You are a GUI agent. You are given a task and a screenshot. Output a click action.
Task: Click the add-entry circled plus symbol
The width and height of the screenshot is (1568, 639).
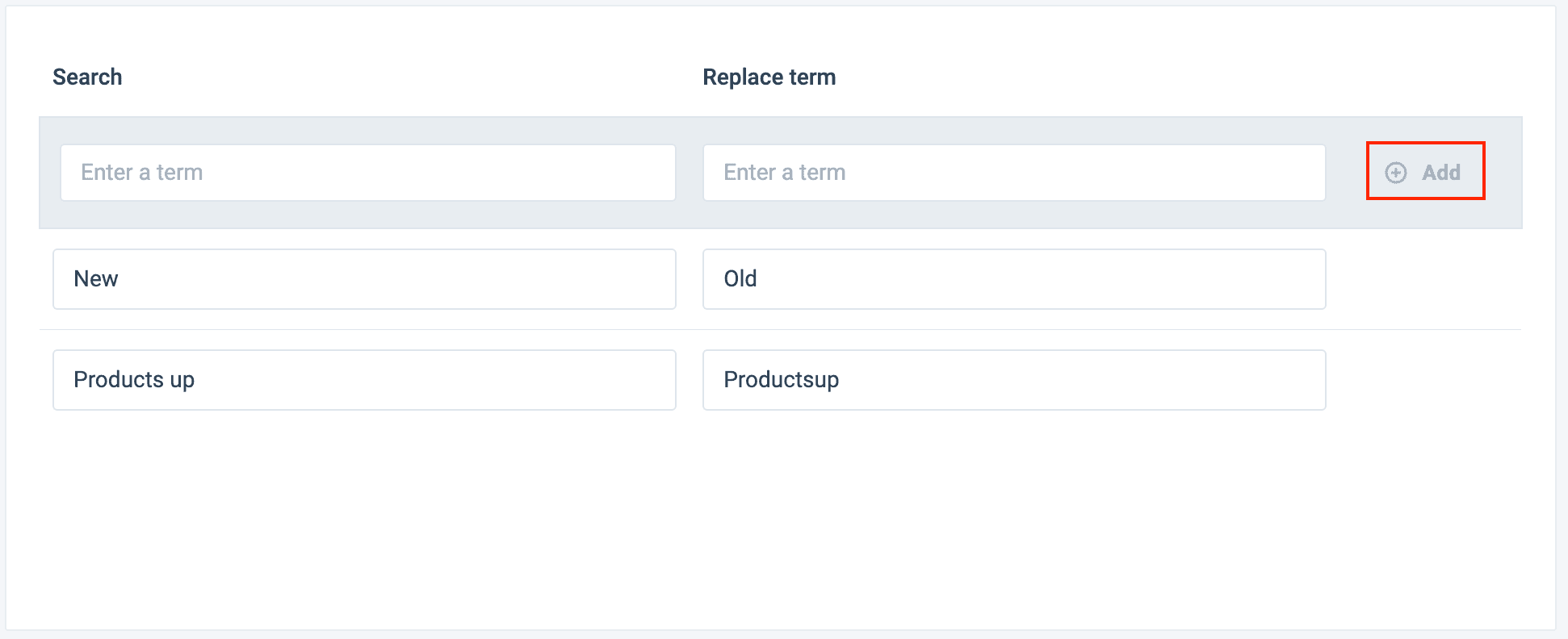tap(1395, 173)
